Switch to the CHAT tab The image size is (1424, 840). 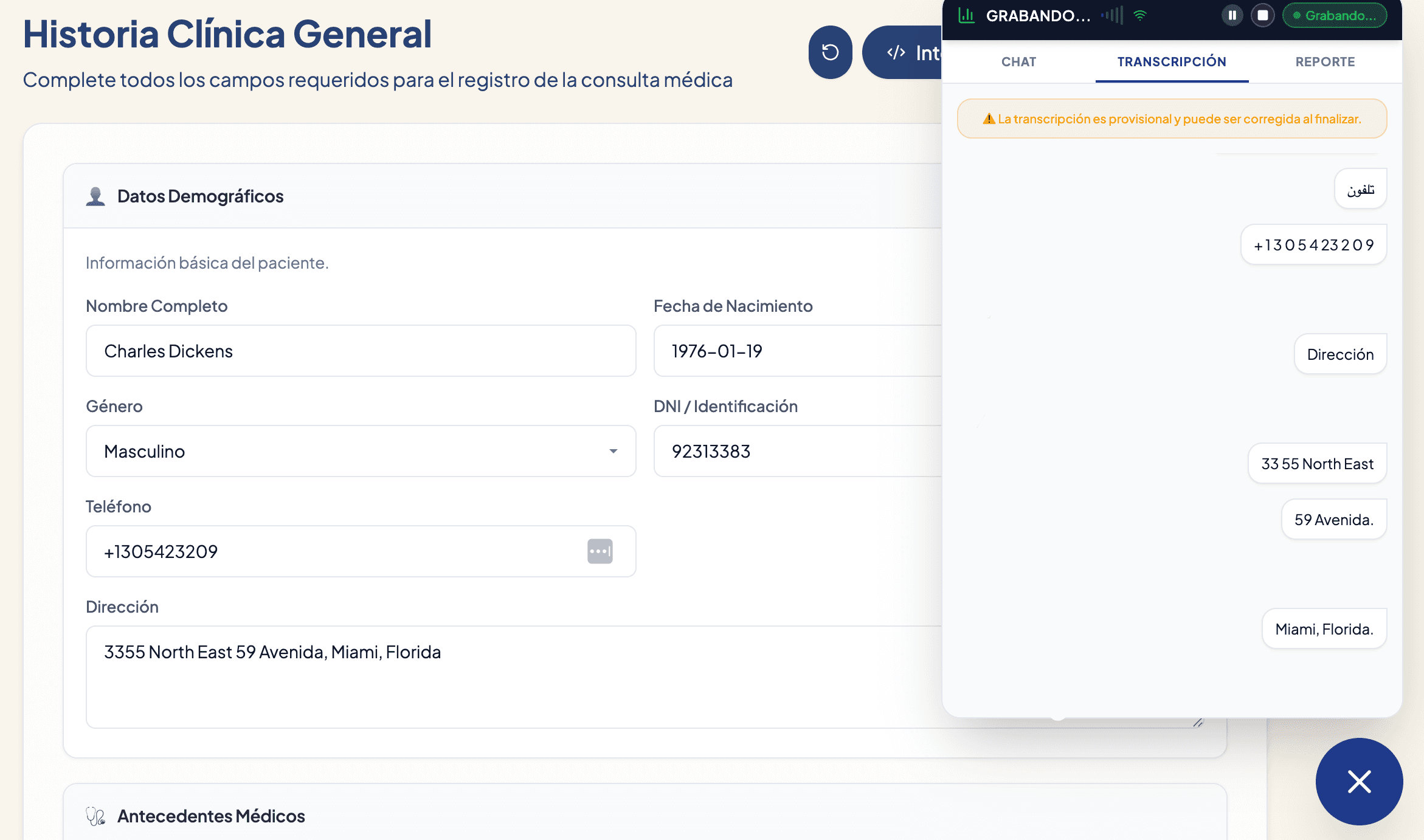1018,62
